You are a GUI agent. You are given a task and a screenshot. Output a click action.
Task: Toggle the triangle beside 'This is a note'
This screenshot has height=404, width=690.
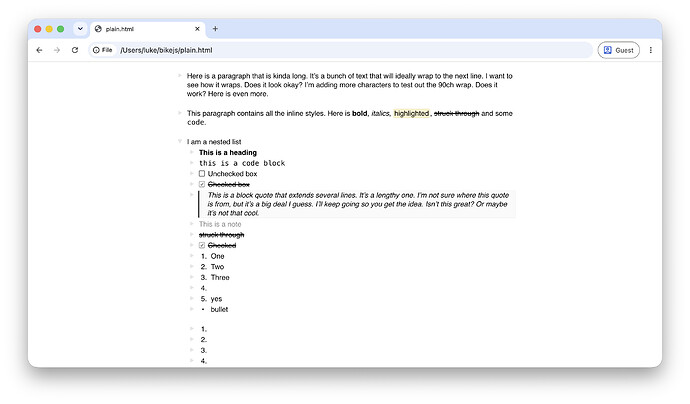pyautogui.click(x=191, y=224)
